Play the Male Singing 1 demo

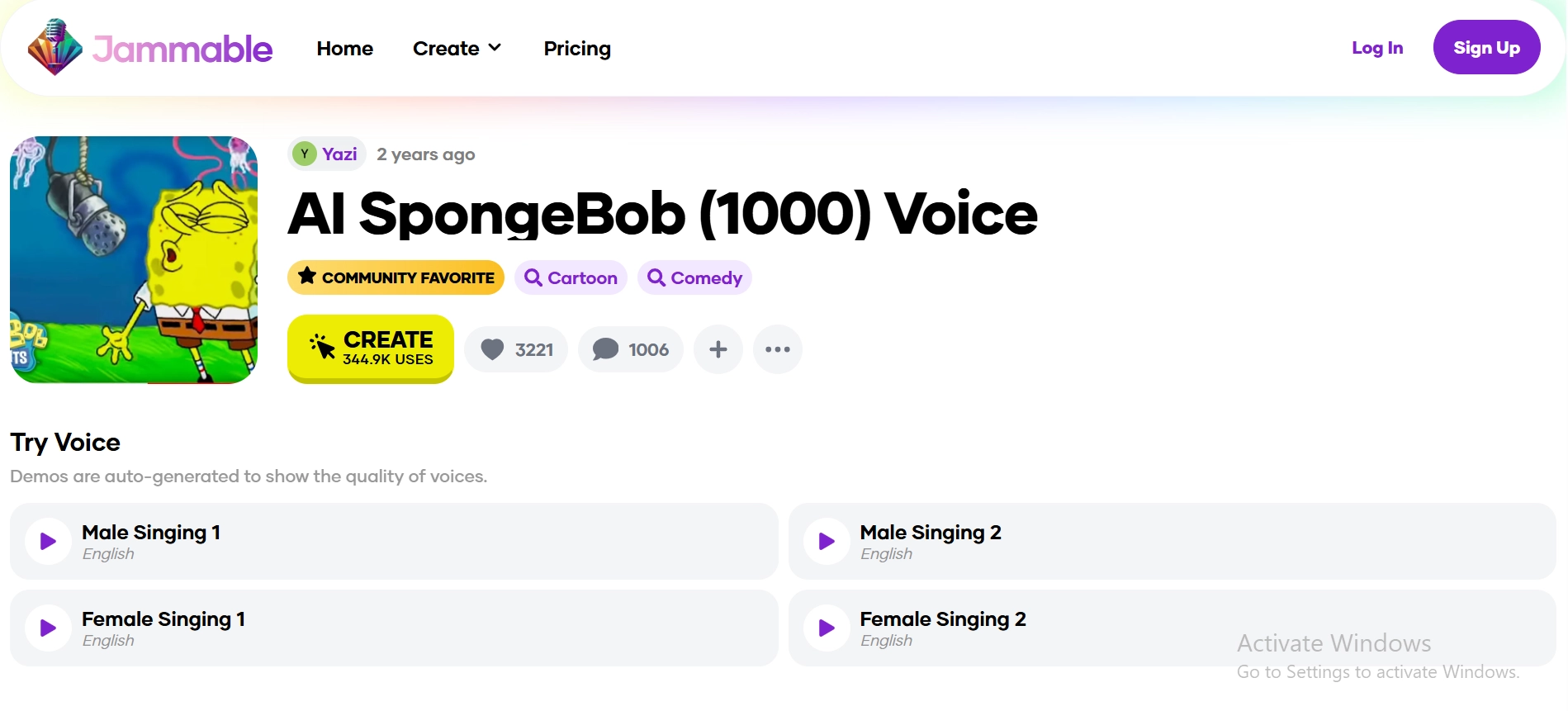pos(47,541)
